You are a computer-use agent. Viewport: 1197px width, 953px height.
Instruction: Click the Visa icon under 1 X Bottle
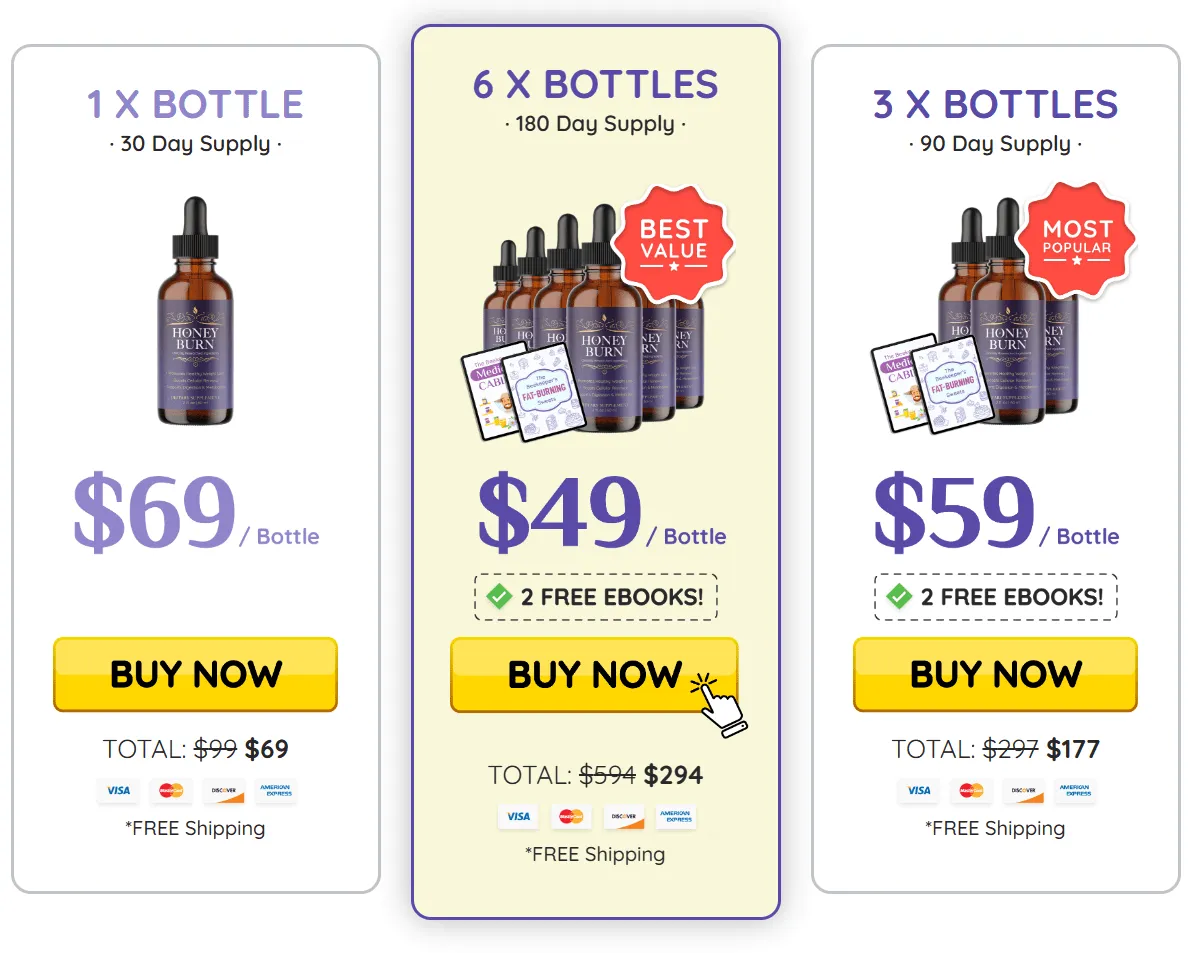[x=118, y=791]
